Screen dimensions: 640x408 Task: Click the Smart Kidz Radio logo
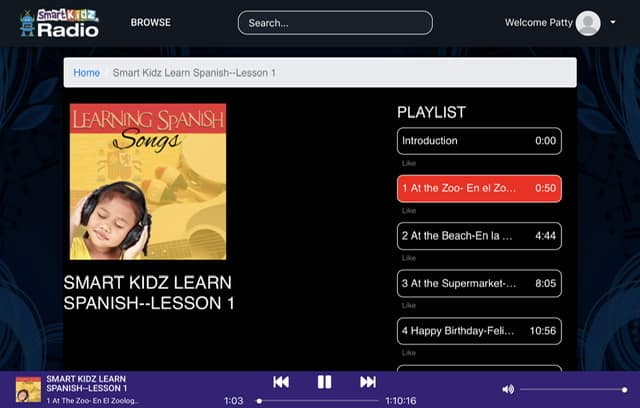point(59,23)
